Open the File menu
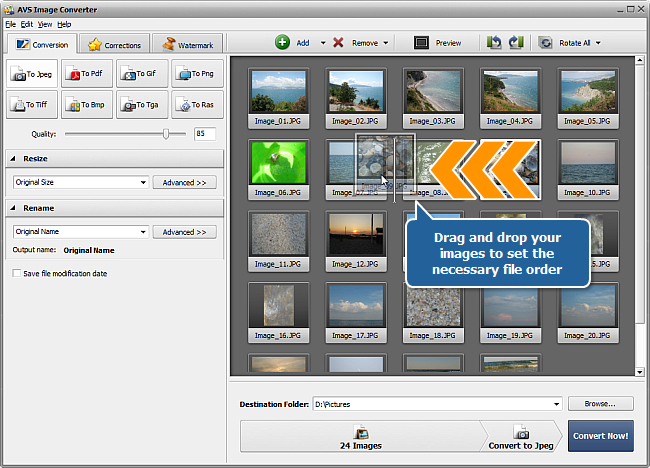Image resolution: width=650 pixels, height=468 pixels. coord(10,24)
